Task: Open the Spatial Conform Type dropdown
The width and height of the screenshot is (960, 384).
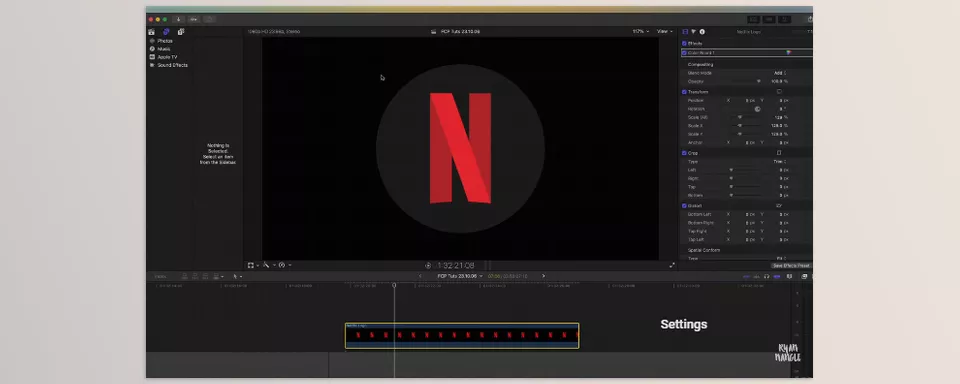Action: coord(781,258)
